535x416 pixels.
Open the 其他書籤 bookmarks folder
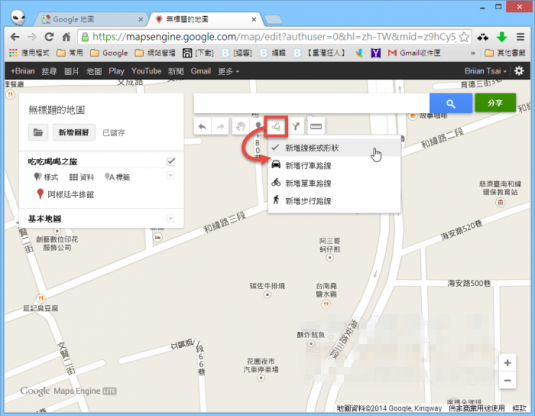(x=505, y=53)
